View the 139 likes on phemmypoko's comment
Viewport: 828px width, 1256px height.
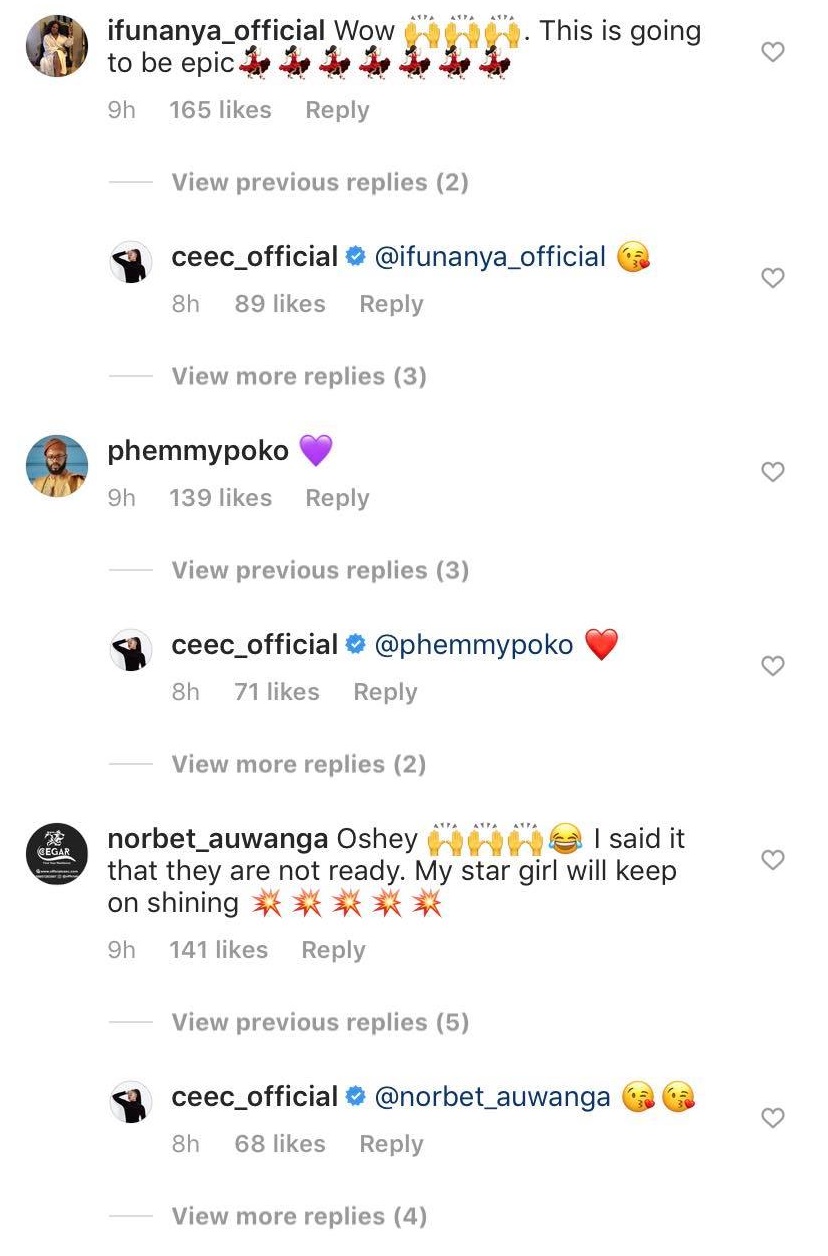pyautogui.click(x=220, y=498)
